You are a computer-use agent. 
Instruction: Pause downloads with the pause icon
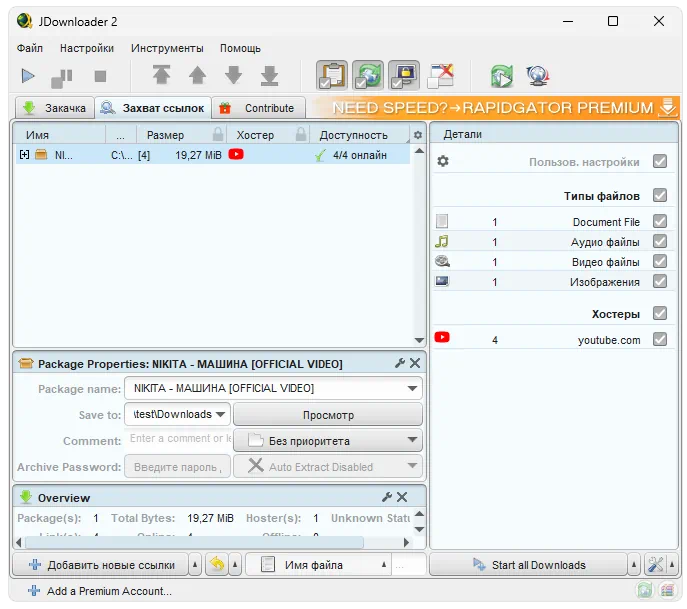coord(62,78)
